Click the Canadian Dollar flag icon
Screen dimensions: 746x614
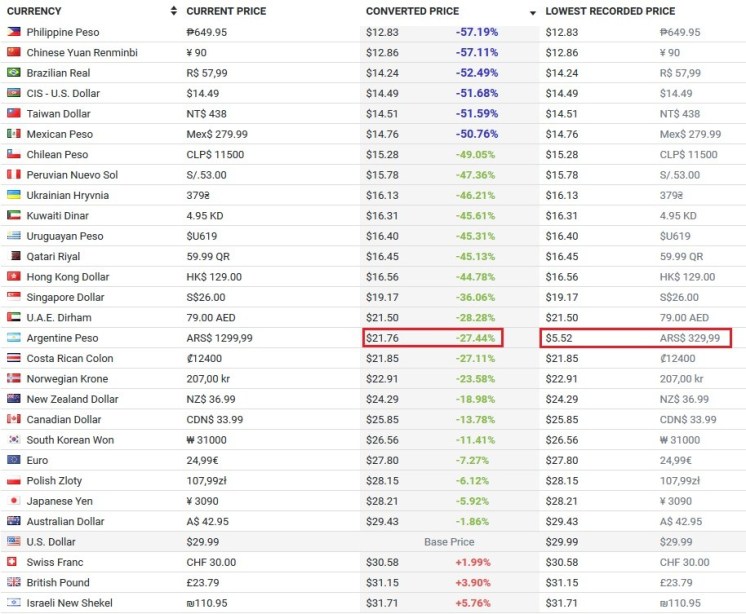[x=14, y=419]
